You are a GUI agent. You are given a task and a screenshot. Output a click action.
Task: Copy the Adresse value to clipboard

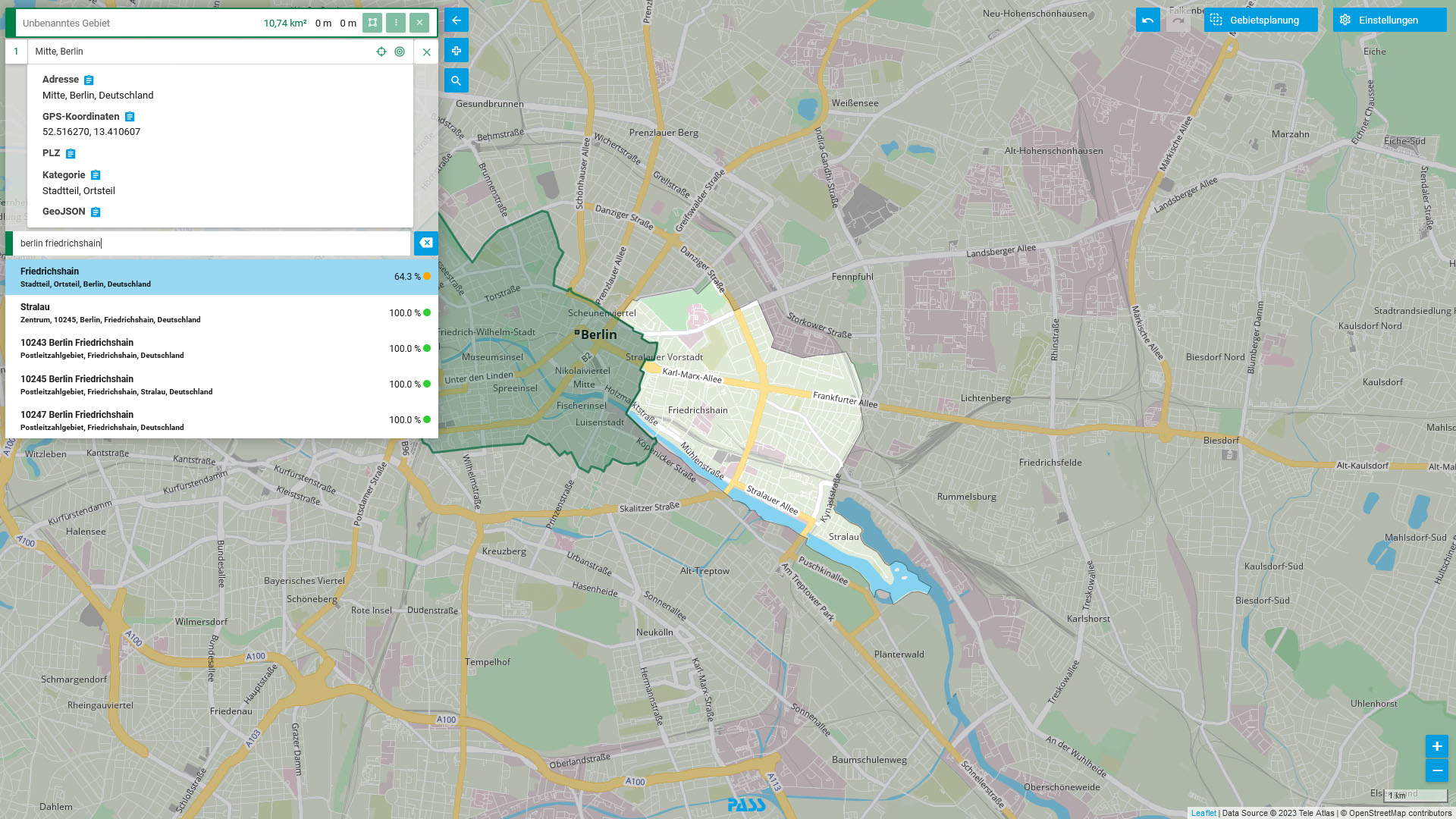pos(89,80)
